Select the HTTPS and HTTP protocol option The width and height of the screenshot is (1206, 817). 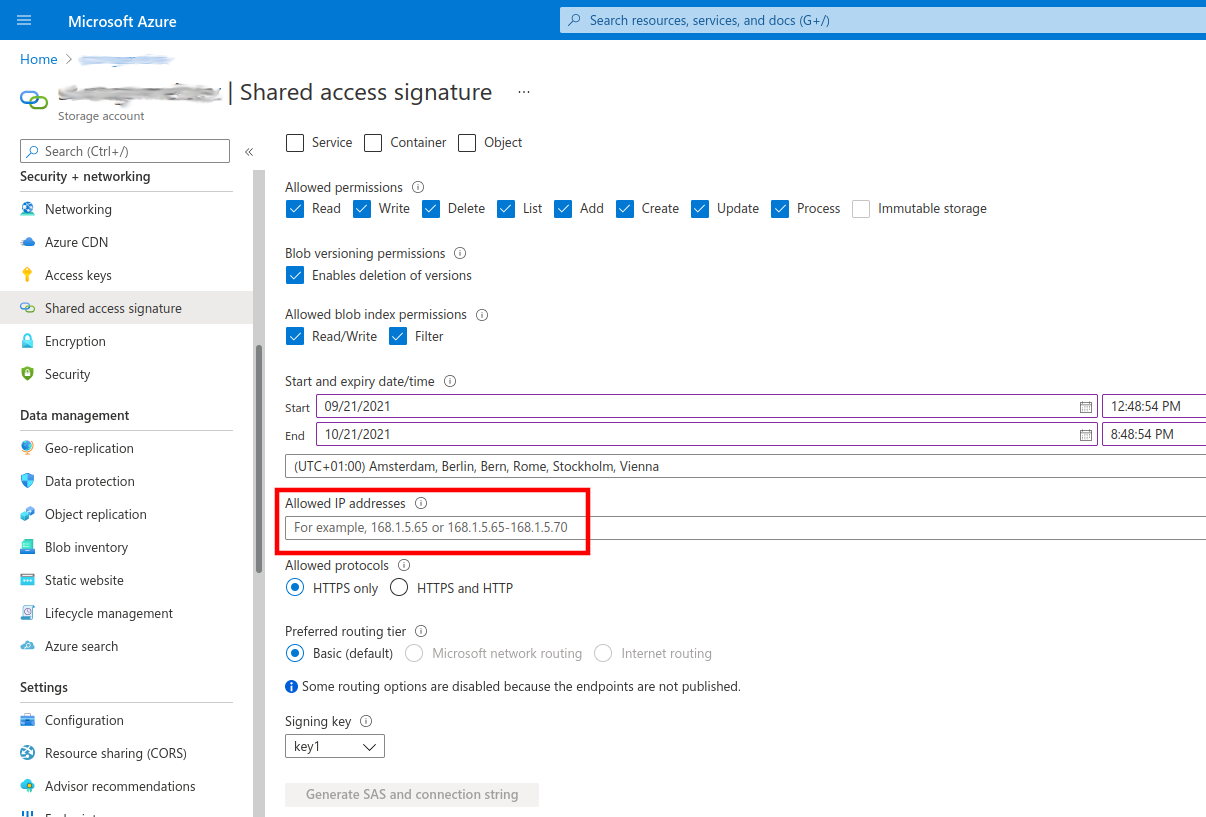click(x=399, y=587)
